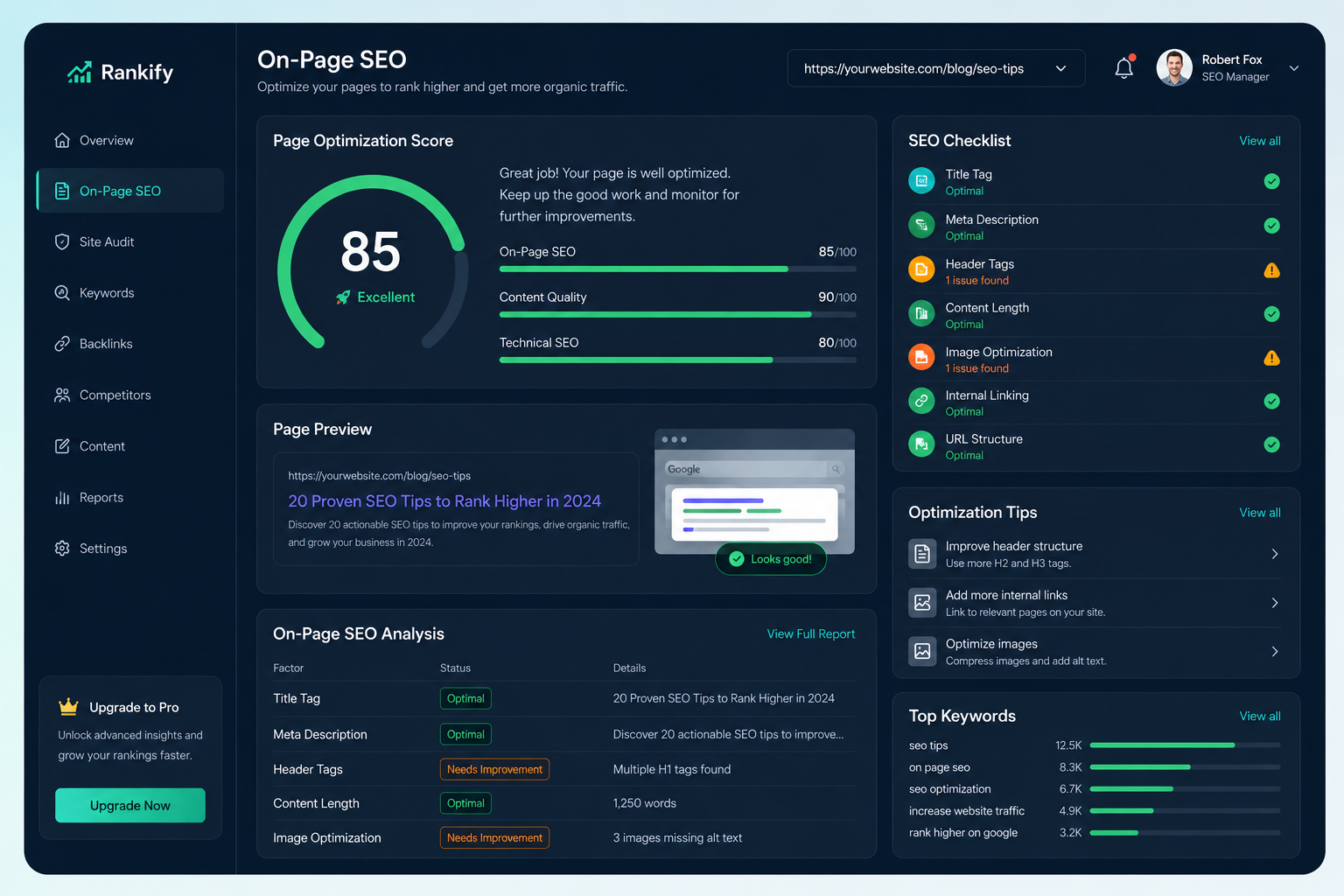Click the Content Length green check mark
Screen dimensions: 1344x896
[x=1272, y=313]
